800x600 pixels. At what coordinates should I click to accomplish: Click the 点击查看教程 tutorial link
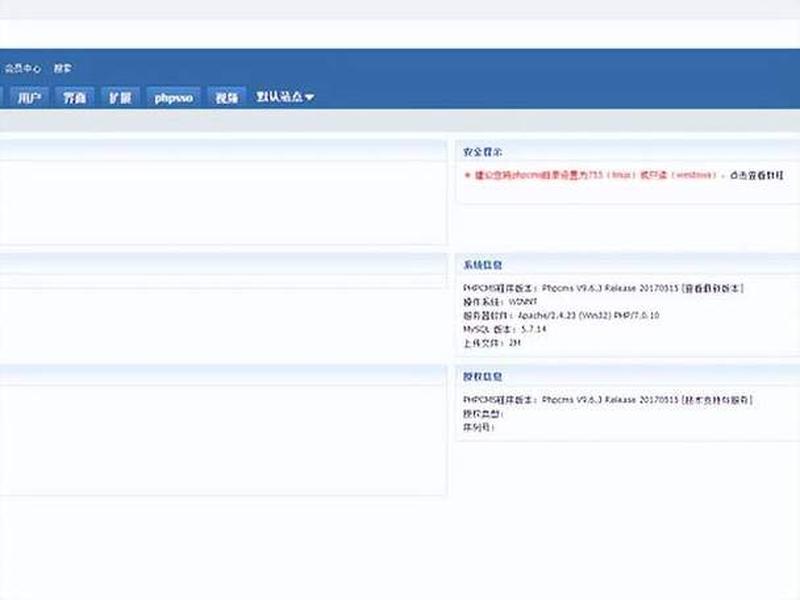[x=756, y=175]
